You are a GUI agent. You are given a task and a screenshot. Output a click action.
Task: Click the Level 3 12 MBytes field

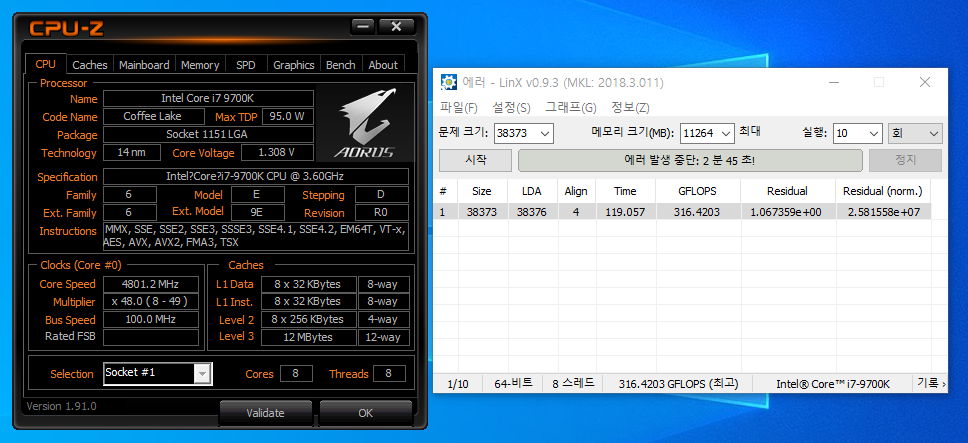tap(309, 337)
